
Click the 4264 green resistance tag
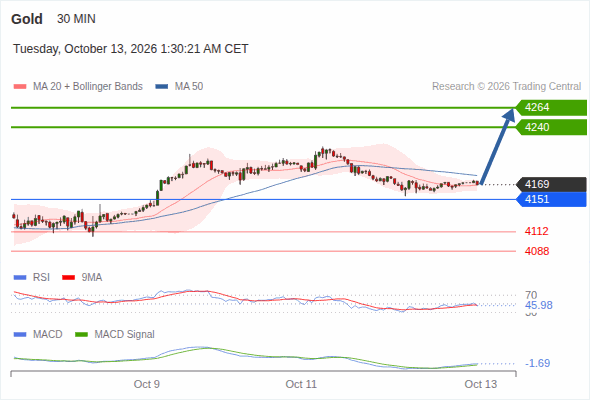(551, 108)
